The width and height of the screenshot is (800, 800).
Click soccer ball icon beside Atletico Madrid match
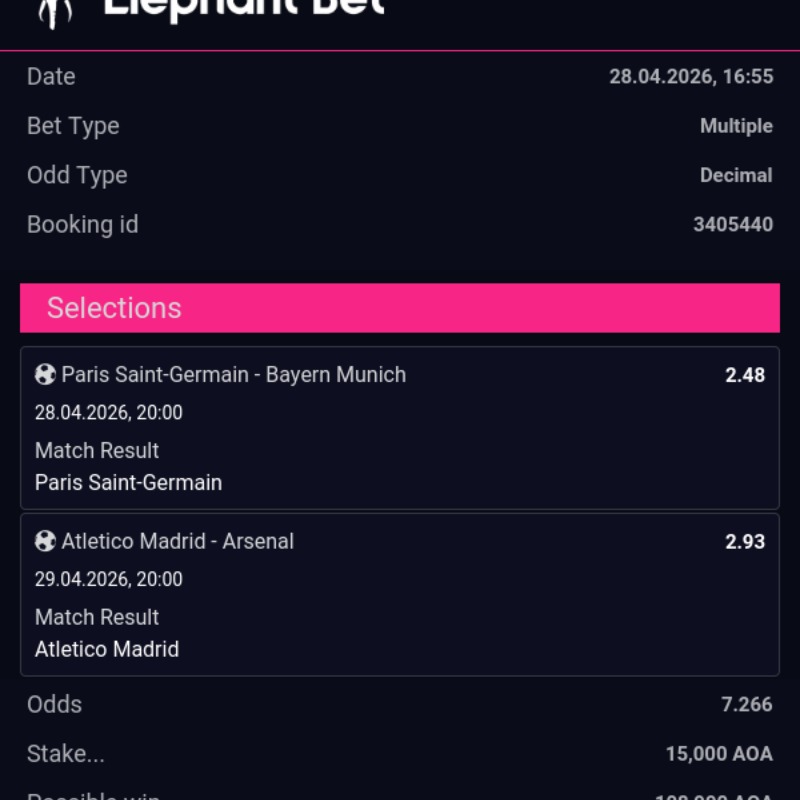tap(45, 542)
